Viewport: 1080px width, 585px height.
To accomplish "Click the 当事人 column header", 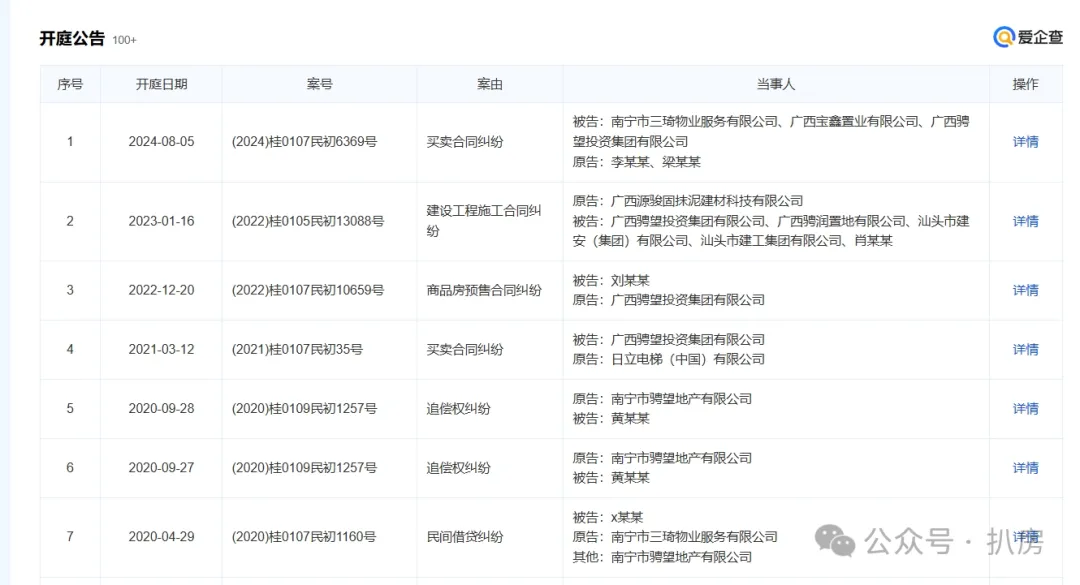I will (776, 84).
